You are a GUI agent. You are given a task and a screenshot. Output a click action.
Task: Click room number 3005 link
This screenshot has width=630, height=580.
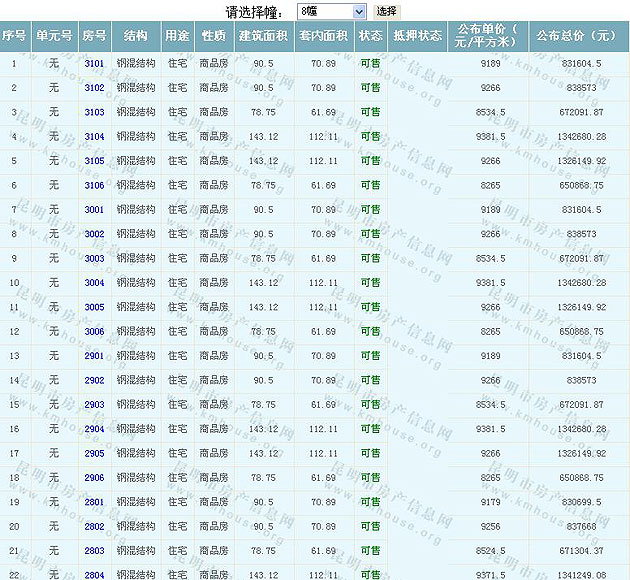(94, 307)
